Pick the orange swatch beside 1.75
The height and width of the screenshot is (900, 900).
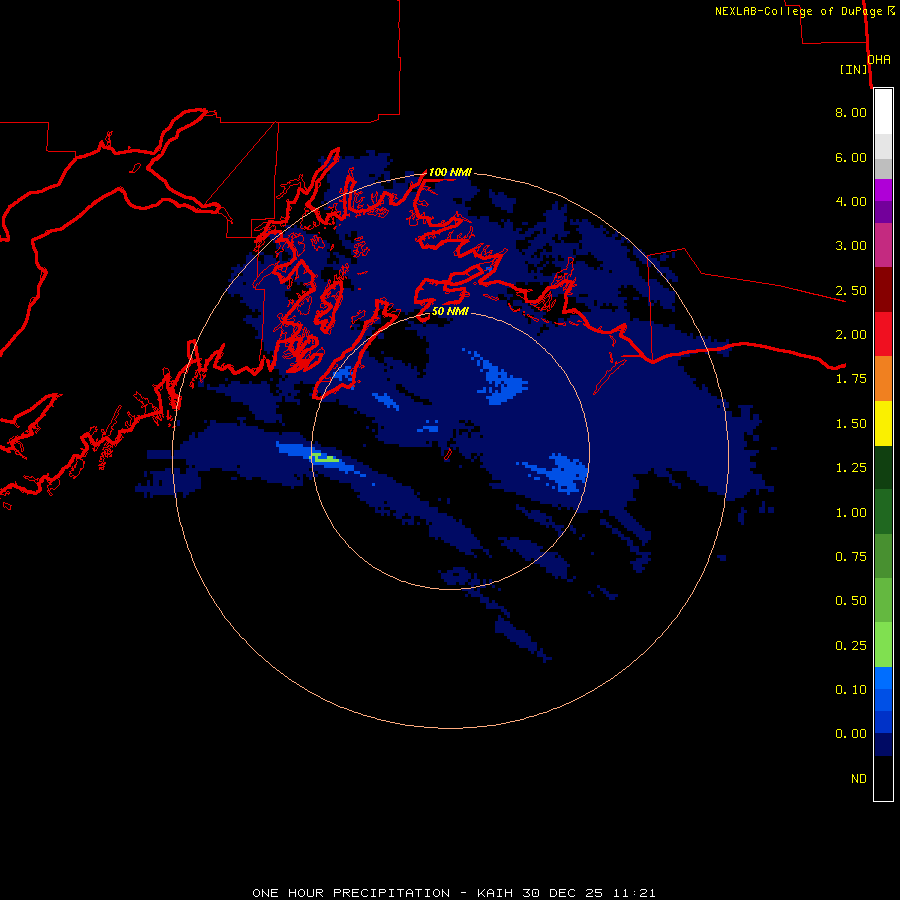pos(883,379)
